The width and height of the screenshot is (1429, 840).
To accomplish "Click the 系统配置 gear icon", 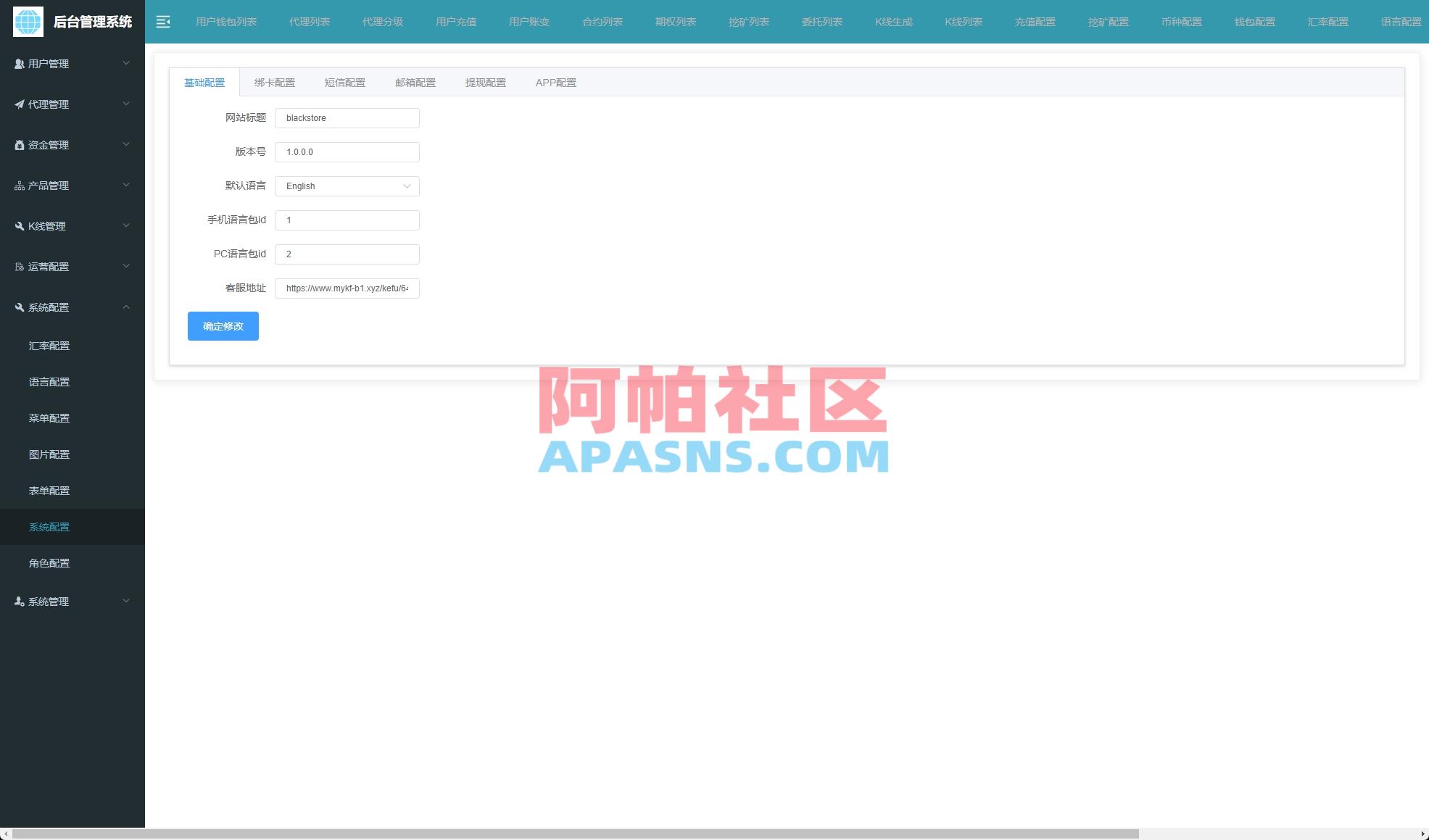I will 17,307.
